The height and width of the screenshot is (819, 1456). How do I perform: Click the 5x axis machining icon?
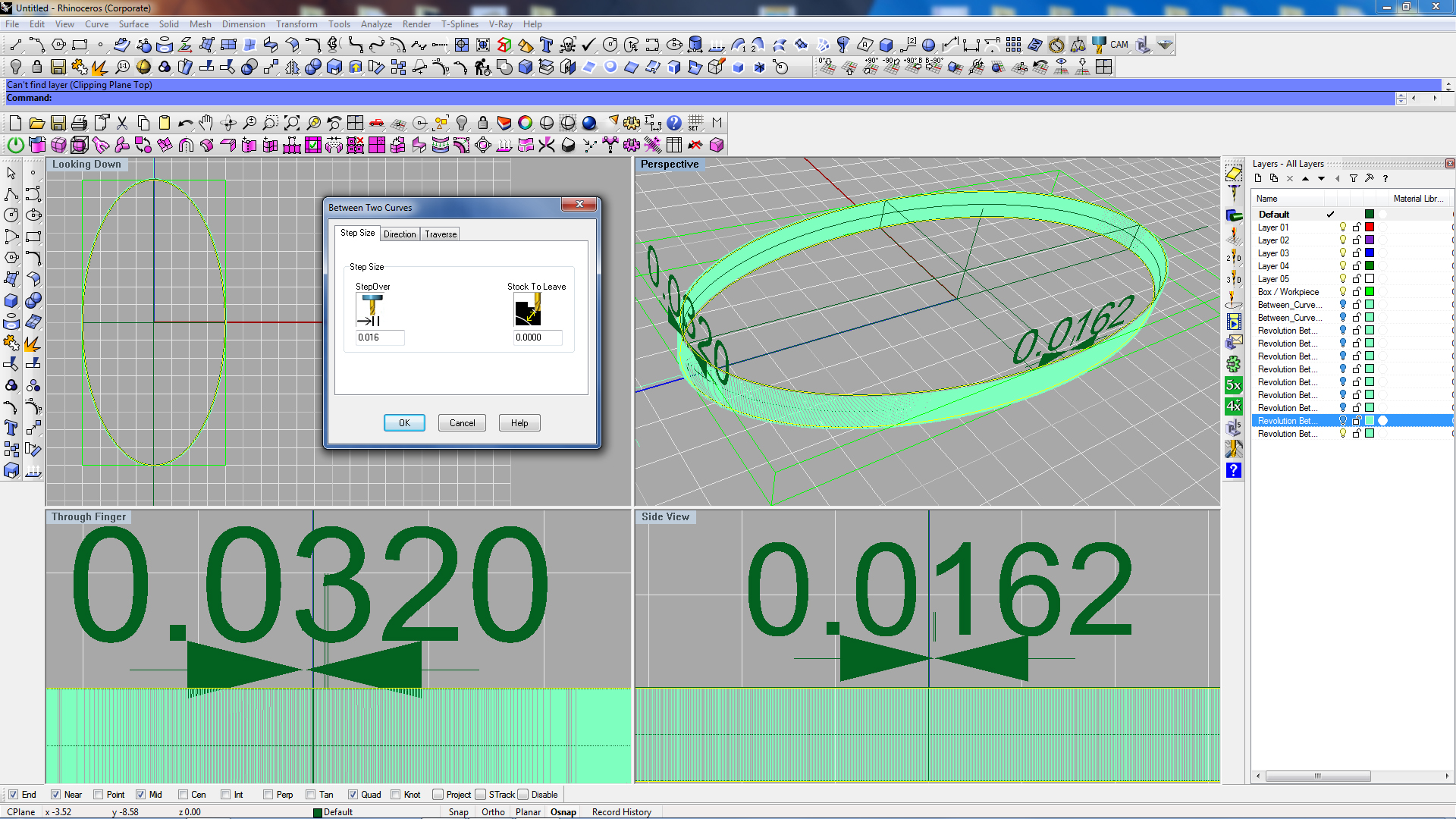point(1234,385)
